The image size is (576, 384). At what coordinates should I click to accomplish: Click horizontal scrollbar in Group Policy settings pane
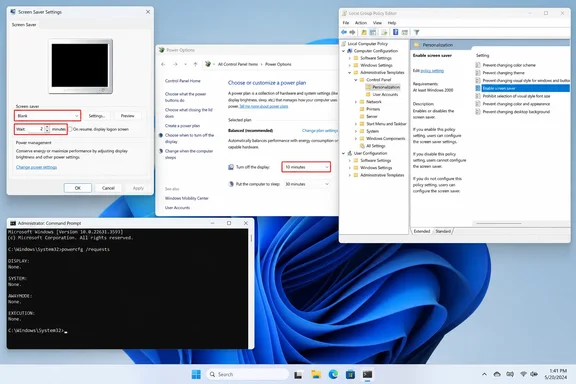coord(498,223)
